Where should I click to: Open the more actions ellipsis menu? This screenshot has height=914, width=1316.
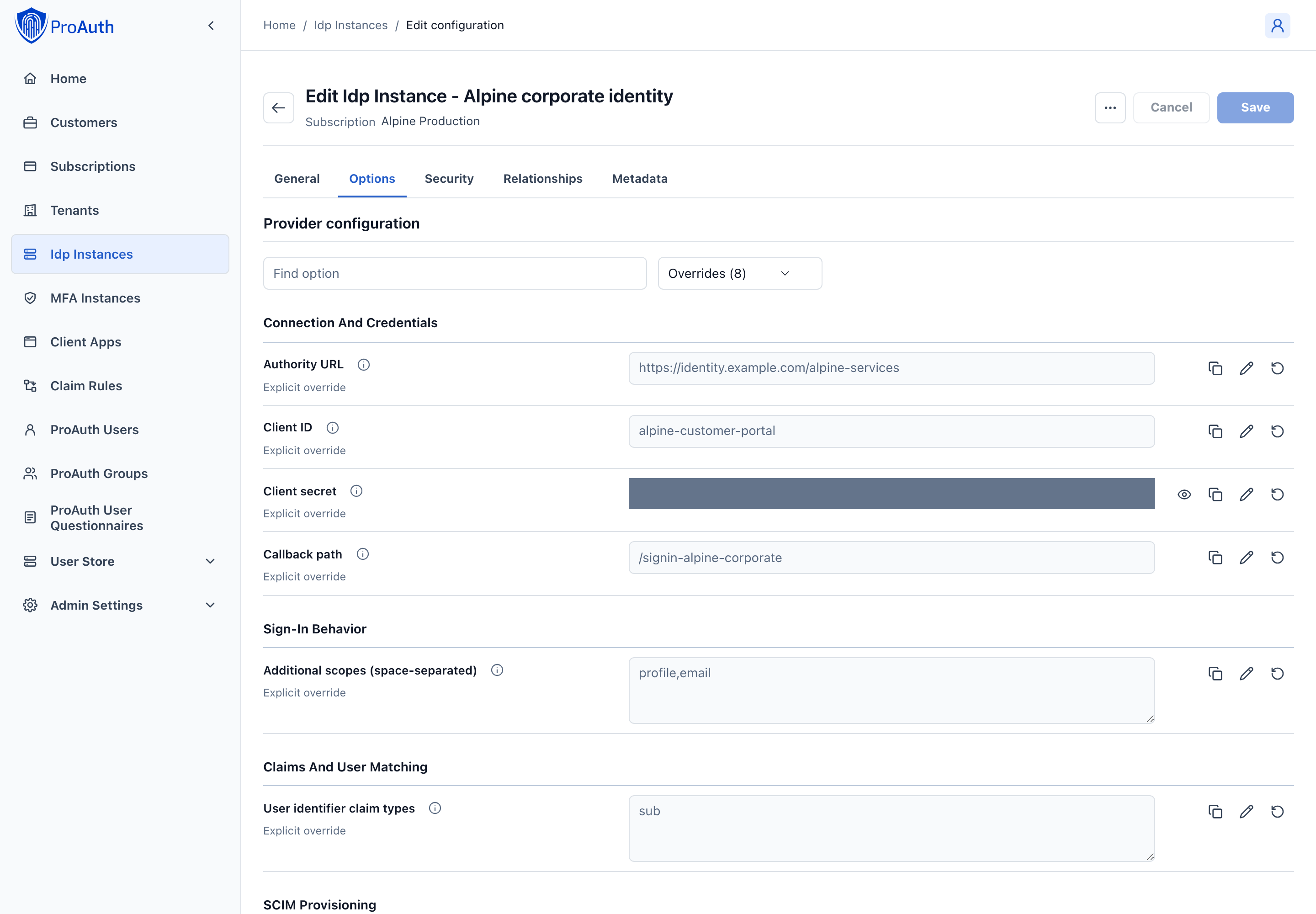[x=1110, y=108]
